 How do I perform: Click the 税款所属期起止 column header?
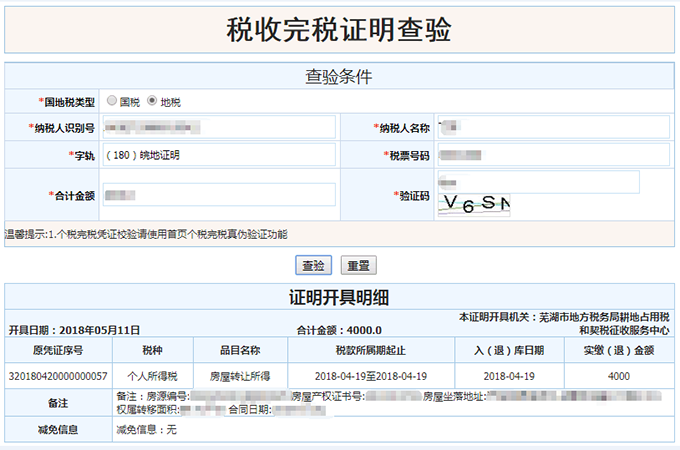[x=372, y=350]
